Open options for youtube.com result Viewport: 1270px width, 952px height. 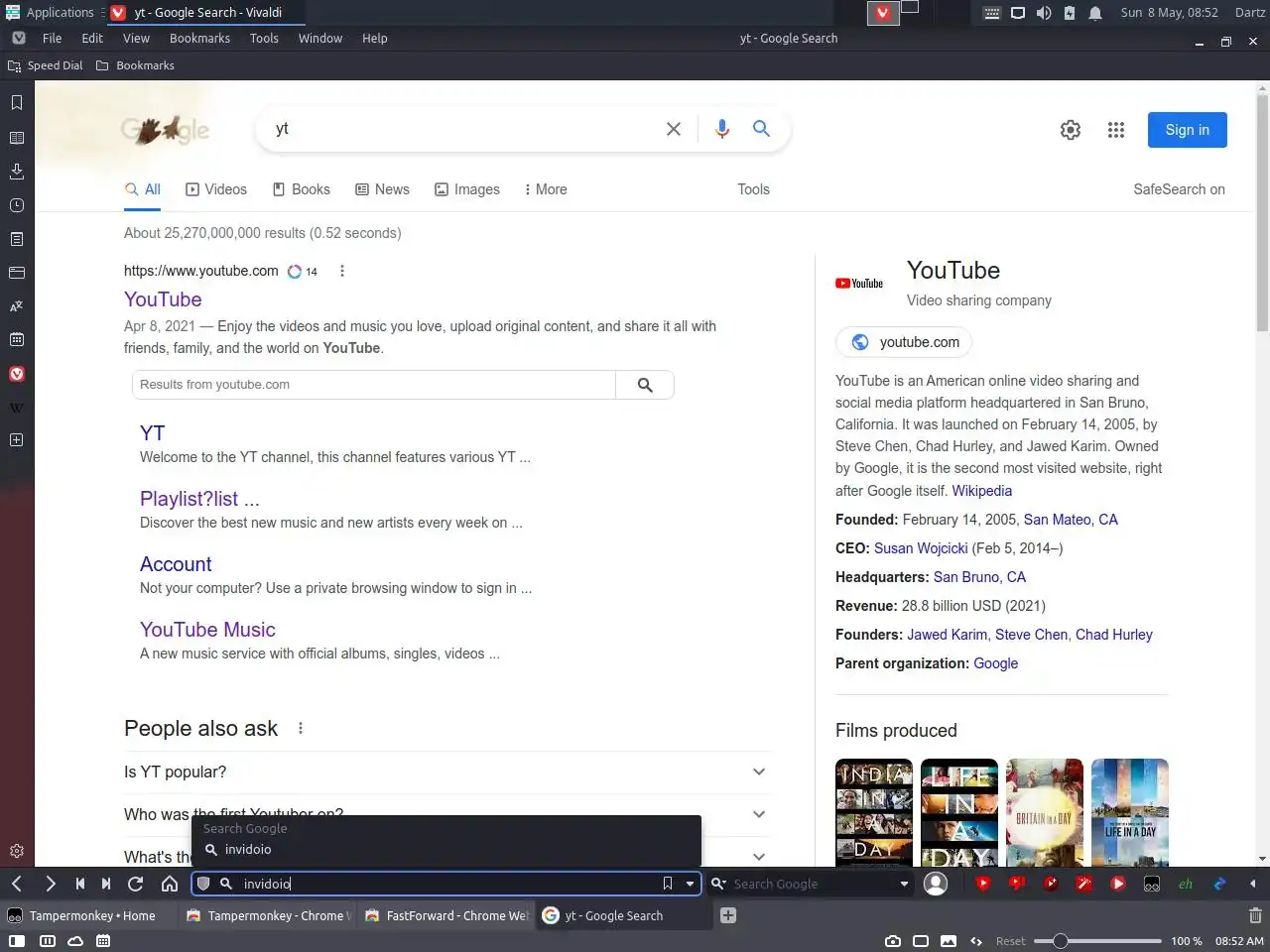342,271
